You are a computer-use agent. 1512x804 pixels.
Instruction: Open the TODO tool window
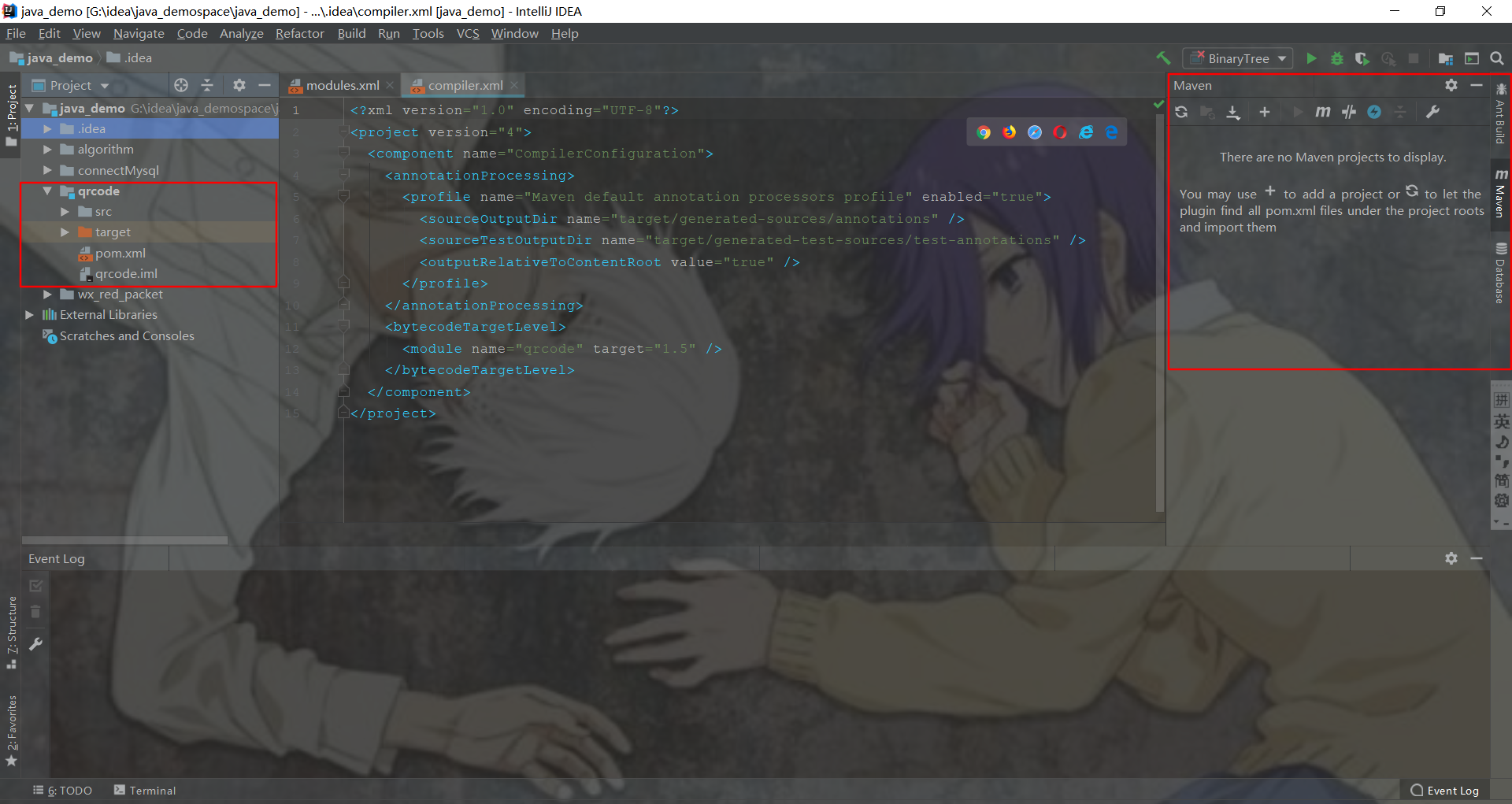coord(63,791)
